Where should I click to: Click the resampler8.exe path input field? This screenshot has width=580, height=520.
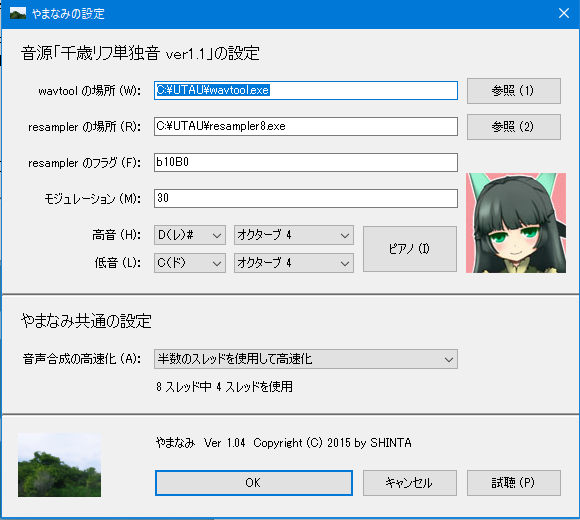(306, 126)
